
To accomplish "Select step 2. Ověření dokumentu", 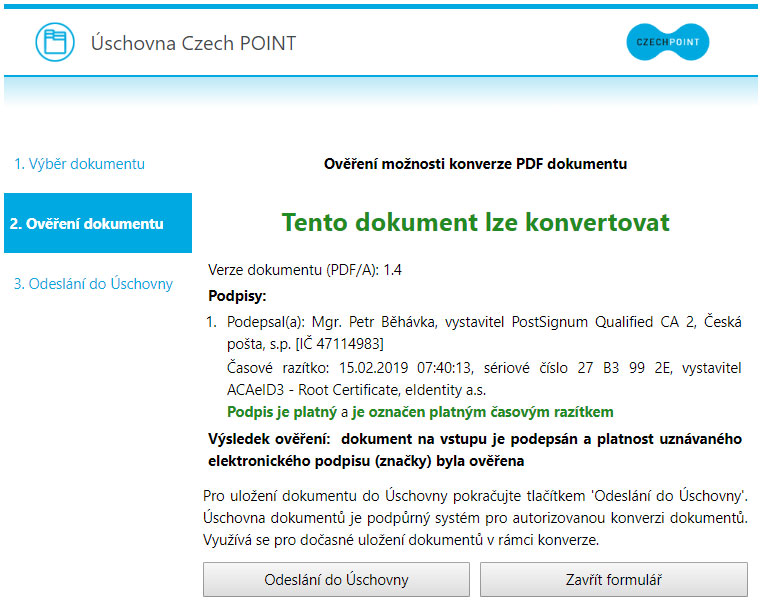I will 98,223.
